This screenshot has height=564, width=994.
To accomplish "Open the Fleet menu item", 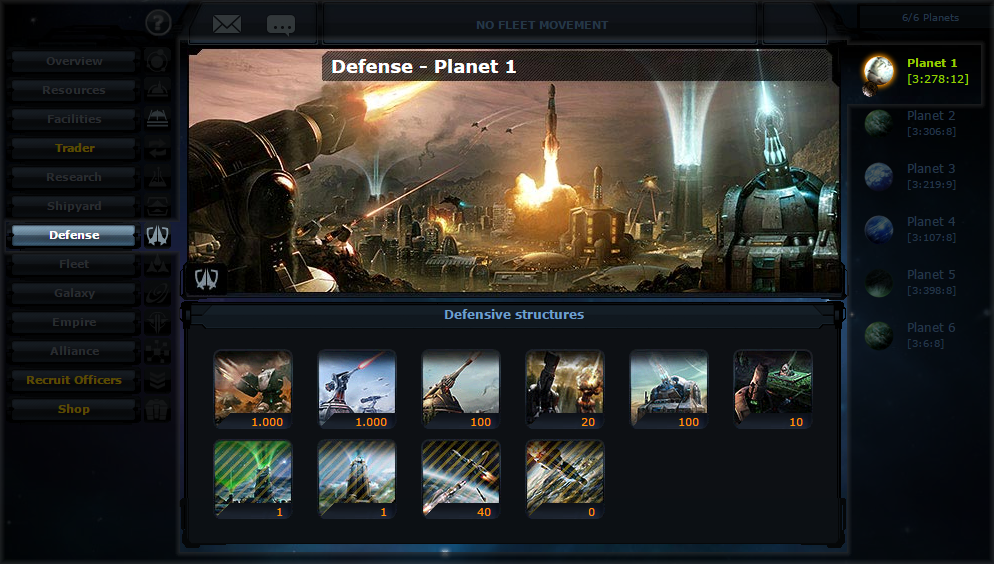I will pyautogui.click(x=74, y=264).
